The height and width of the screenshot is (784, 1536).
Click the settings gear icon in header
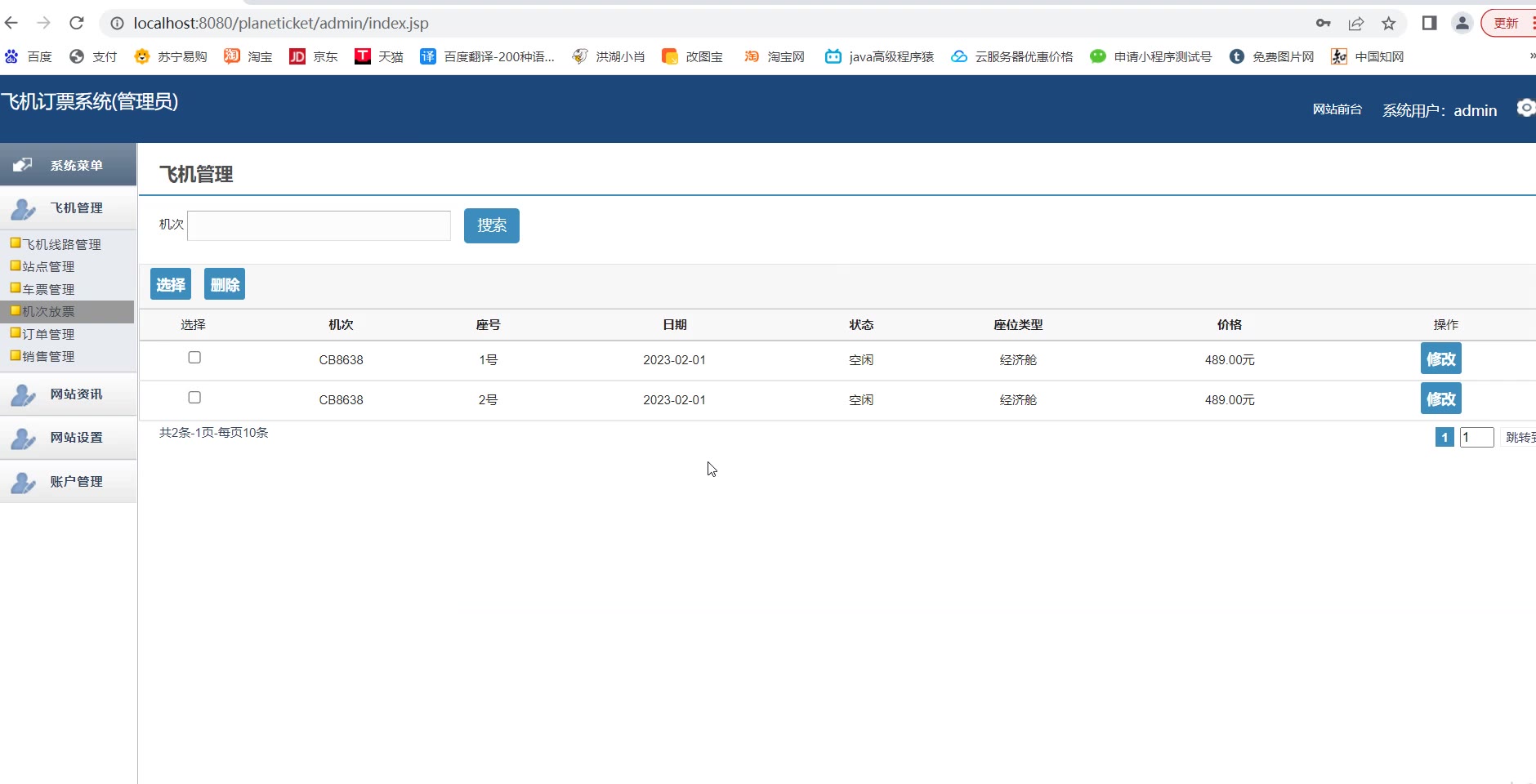(x=1525, y=108)
